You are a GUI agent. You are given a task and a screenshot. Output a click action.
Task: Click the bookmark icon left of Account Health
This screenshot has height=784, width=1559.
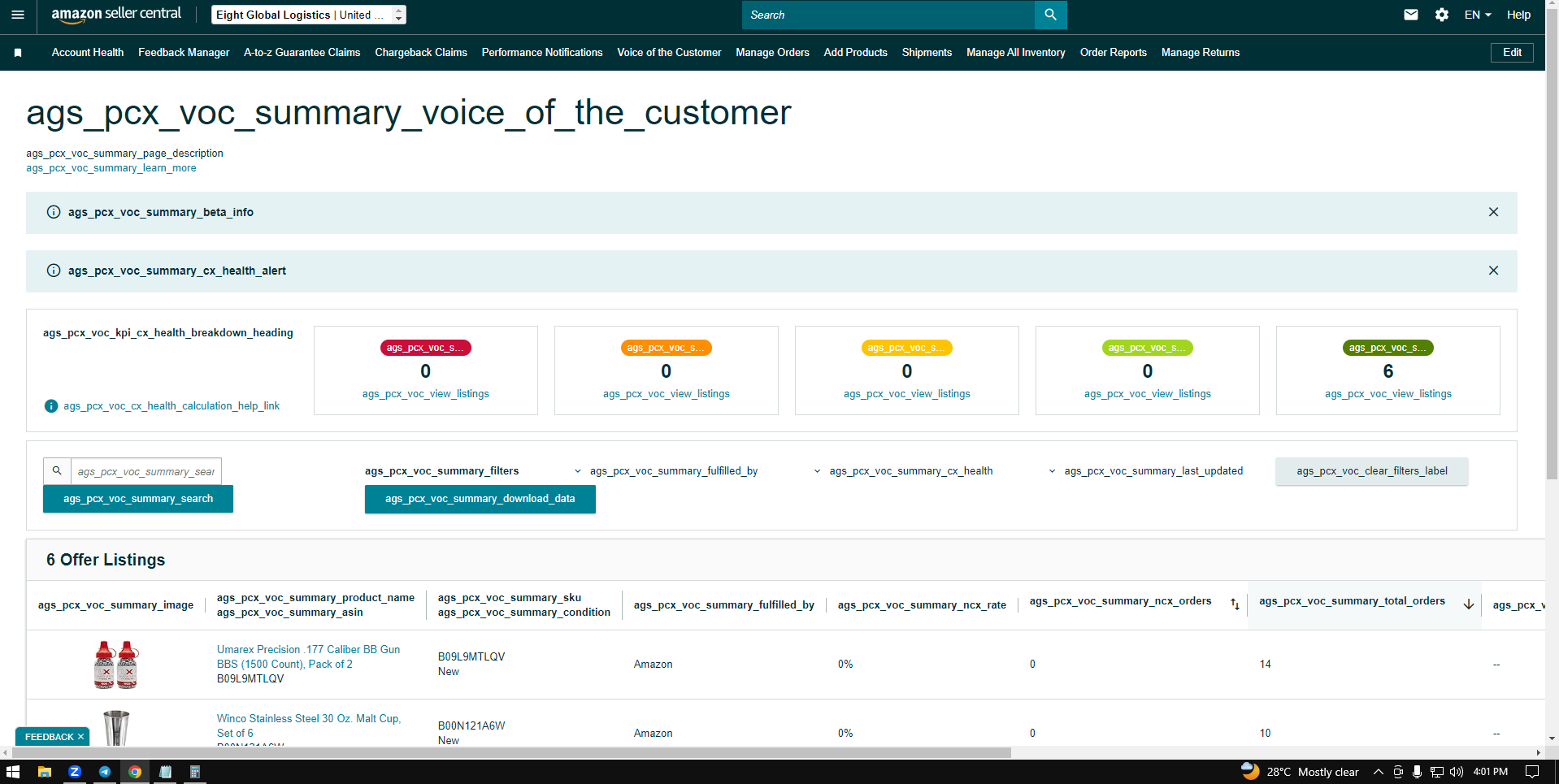coord(18,53)
